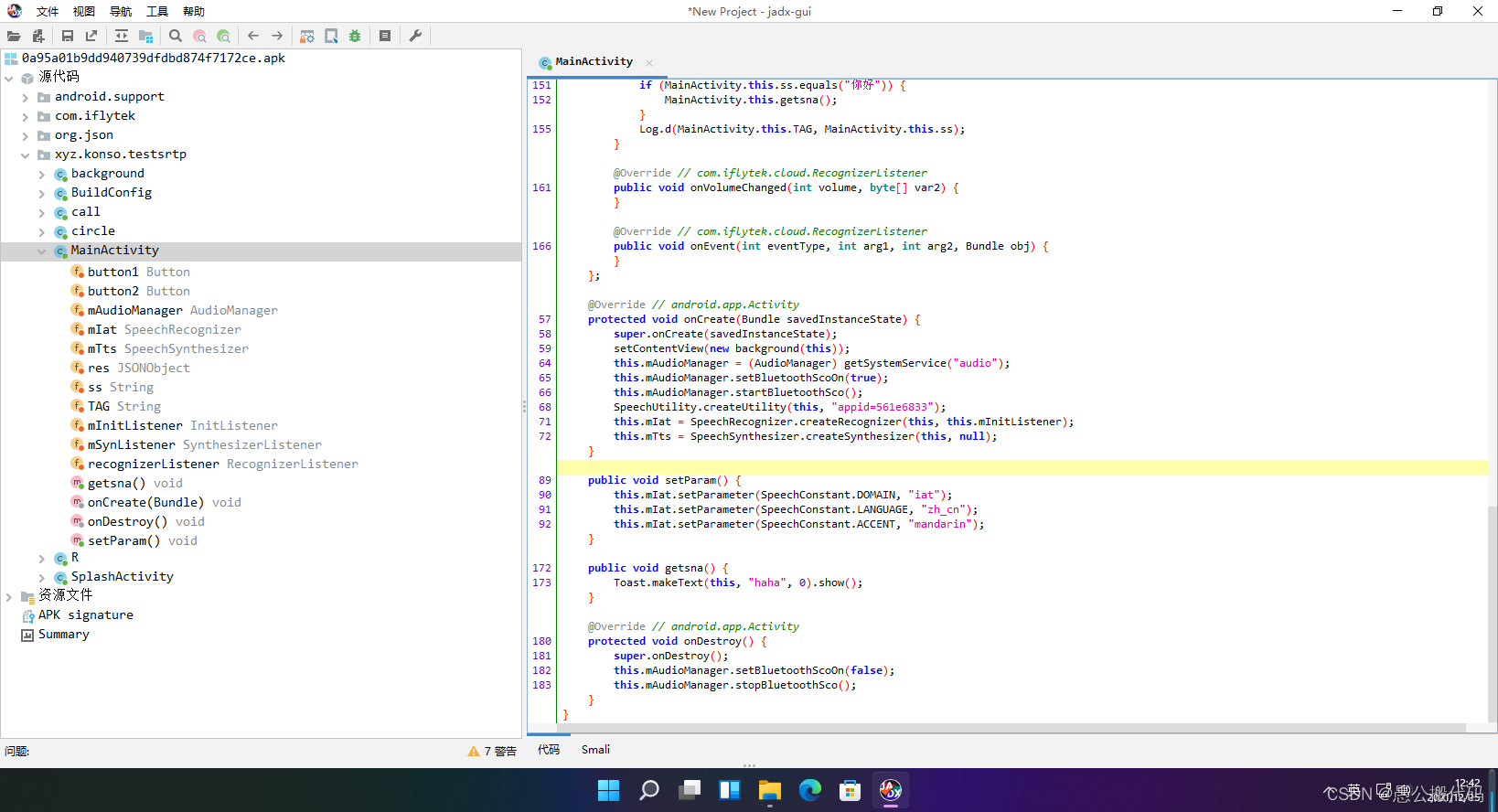Switch to the 代码 view tab

click(549, 750)
